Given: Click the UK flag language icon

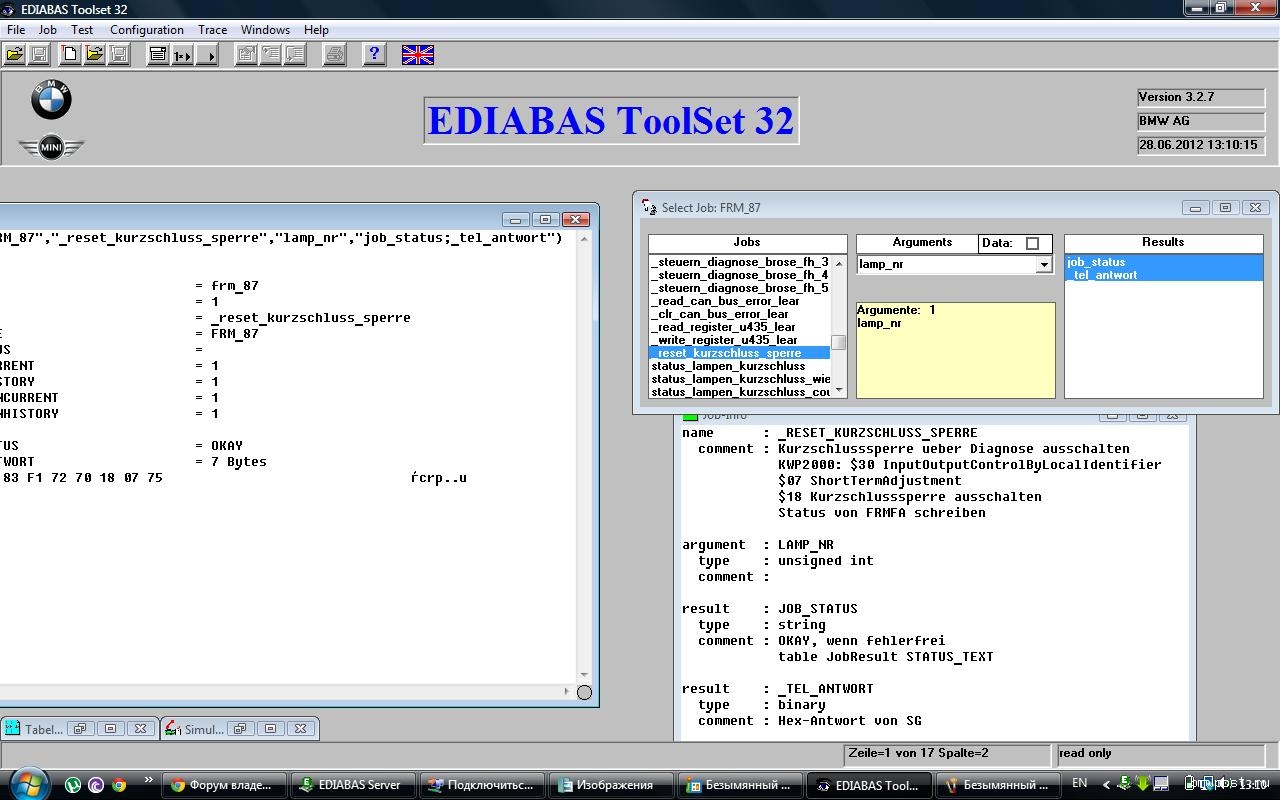Looking at the screenshot, I should point(417,55).
